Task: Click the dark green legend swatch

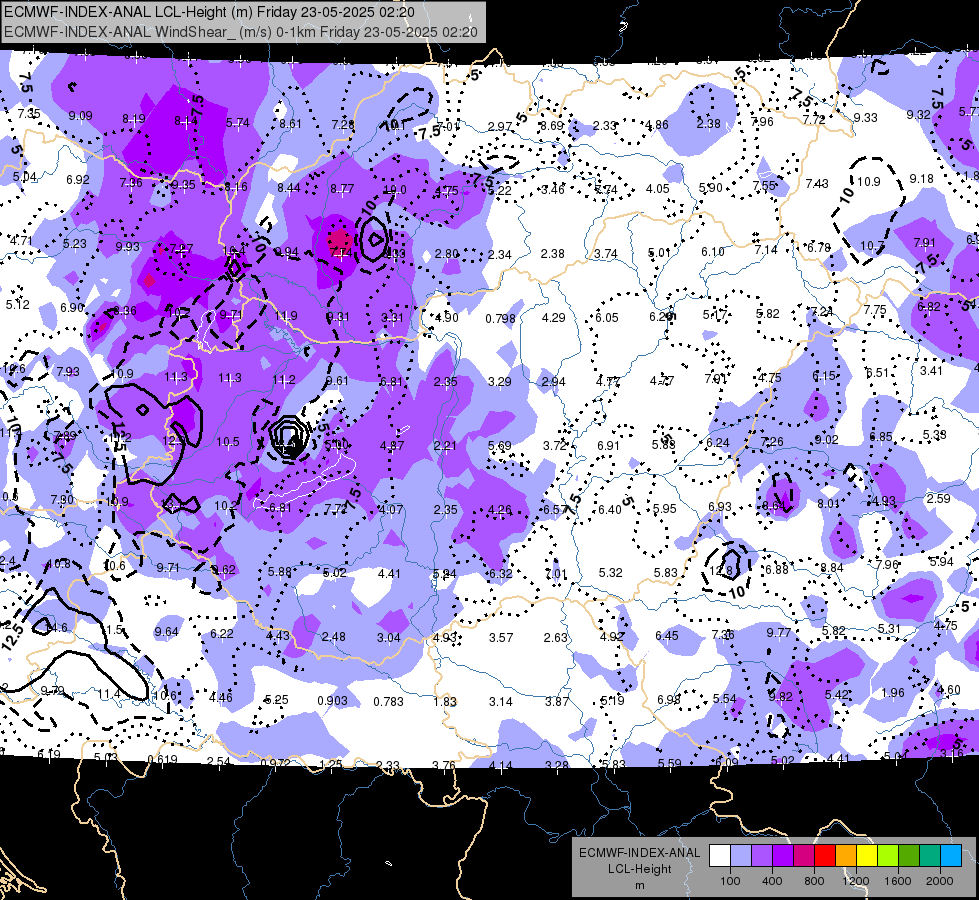Action: coord(909,856)
